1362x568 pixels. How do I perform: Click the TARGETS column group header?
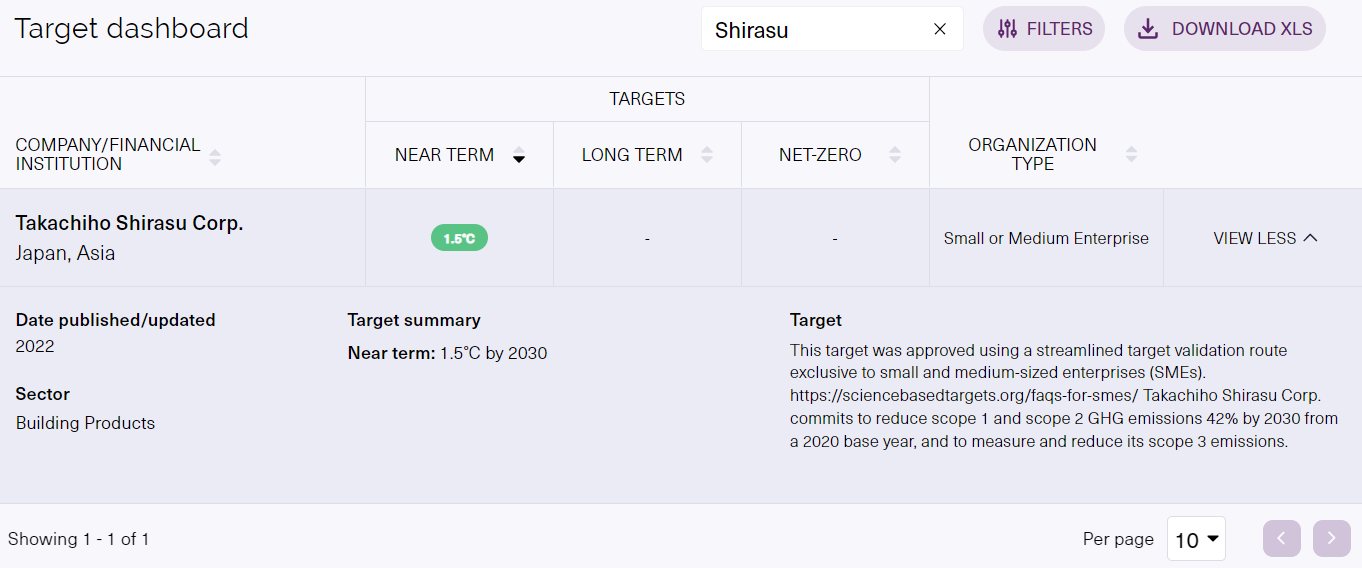(x=647, y=99)
